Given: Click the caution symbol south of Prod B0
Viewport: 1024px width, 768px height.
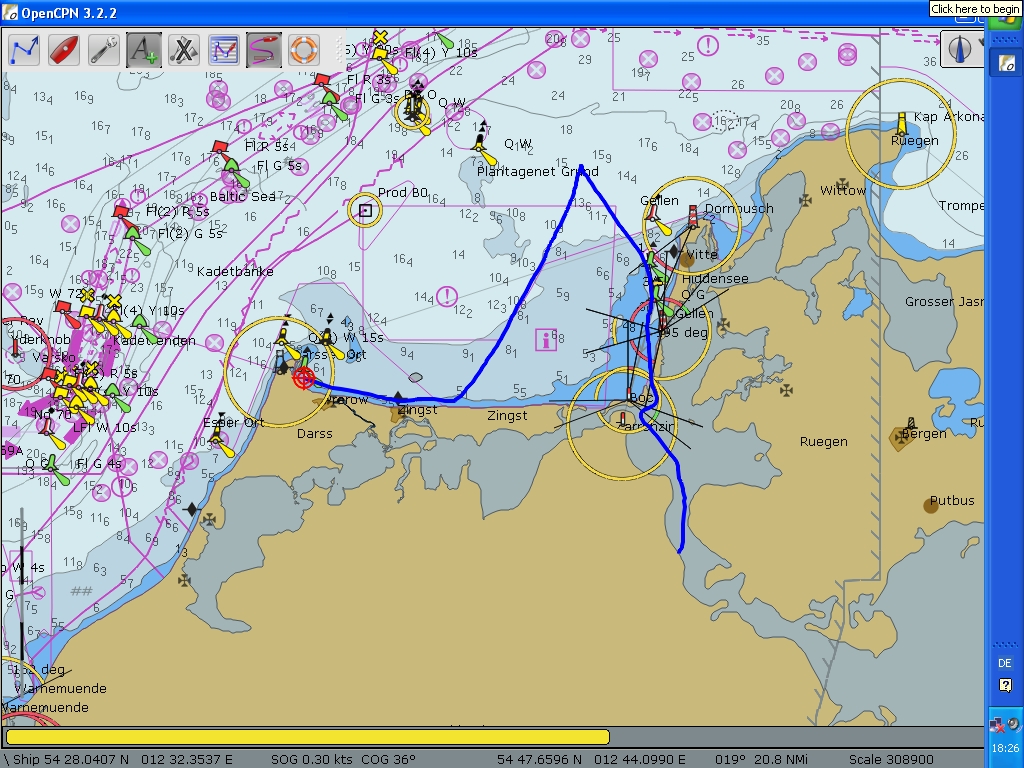Looking at the screenshot, I should (x=447, y=296).
